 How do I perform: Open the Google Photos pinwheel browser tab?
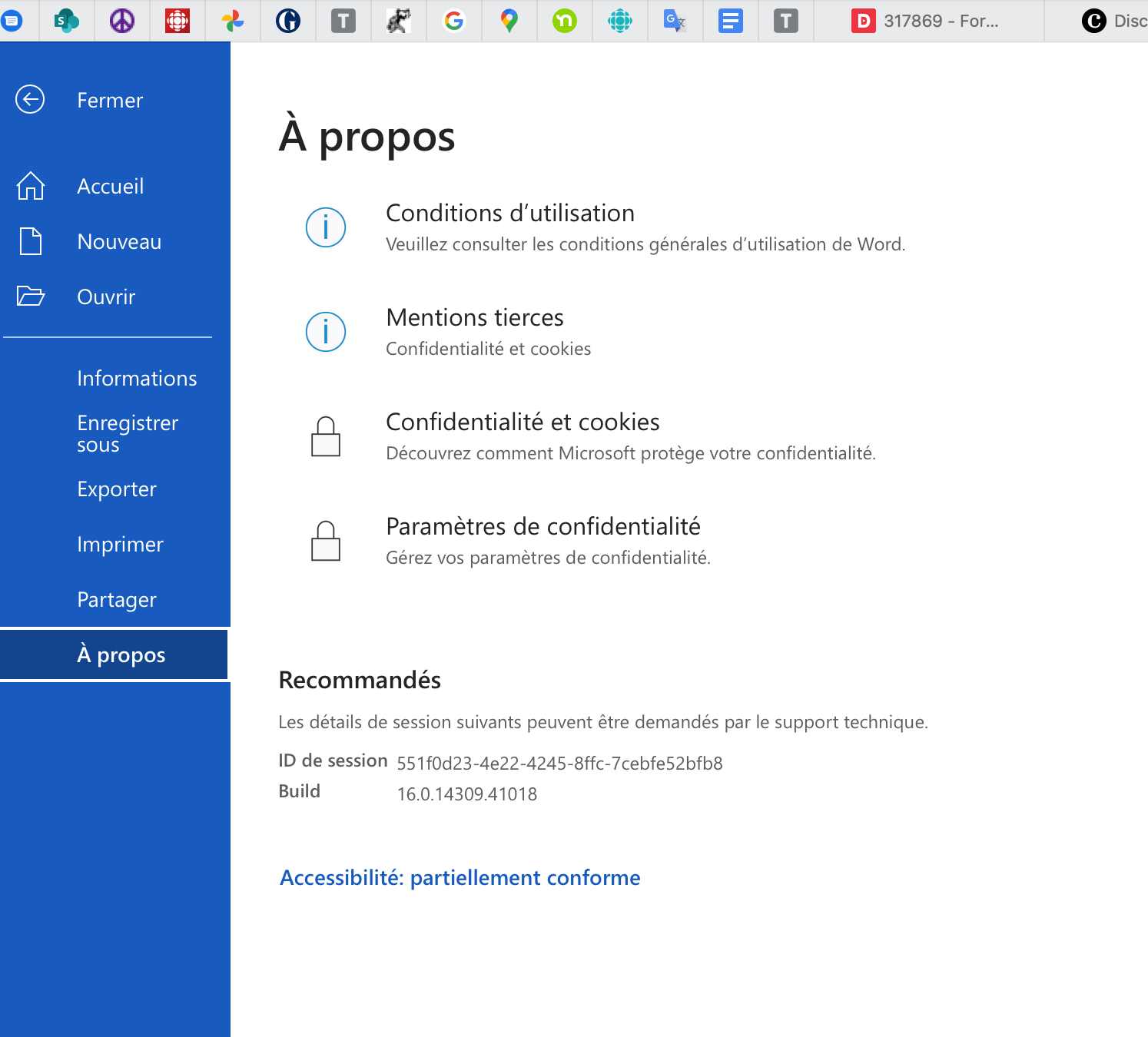click(233, 21)
